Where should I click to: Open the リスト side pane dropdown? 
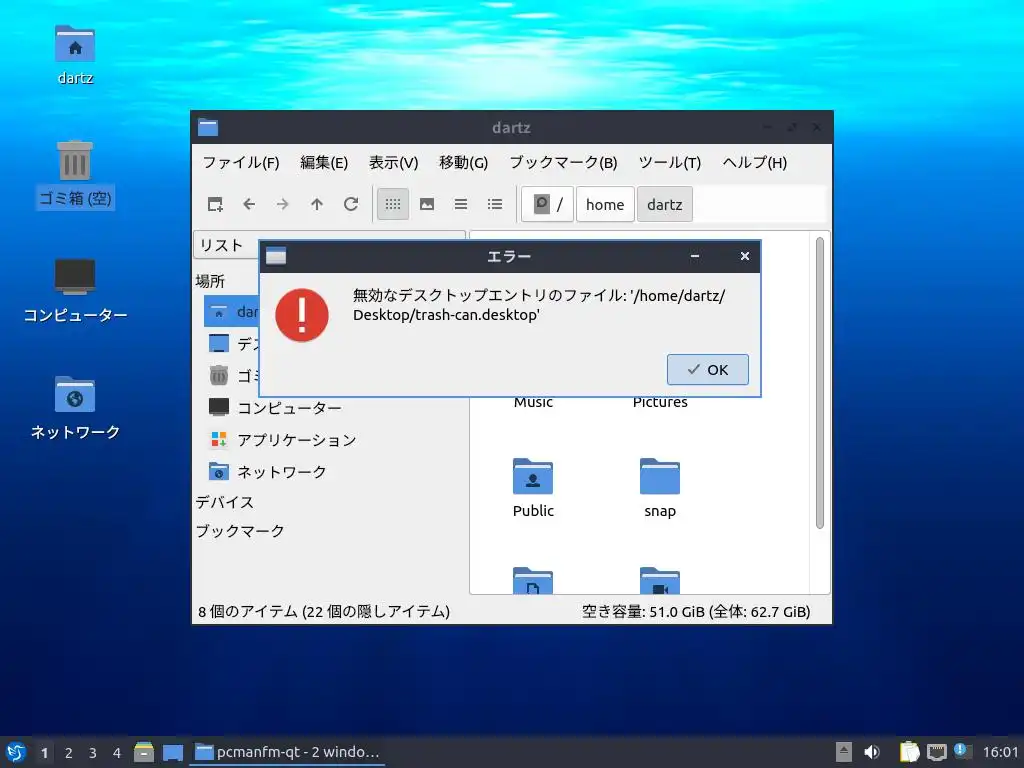226,246
